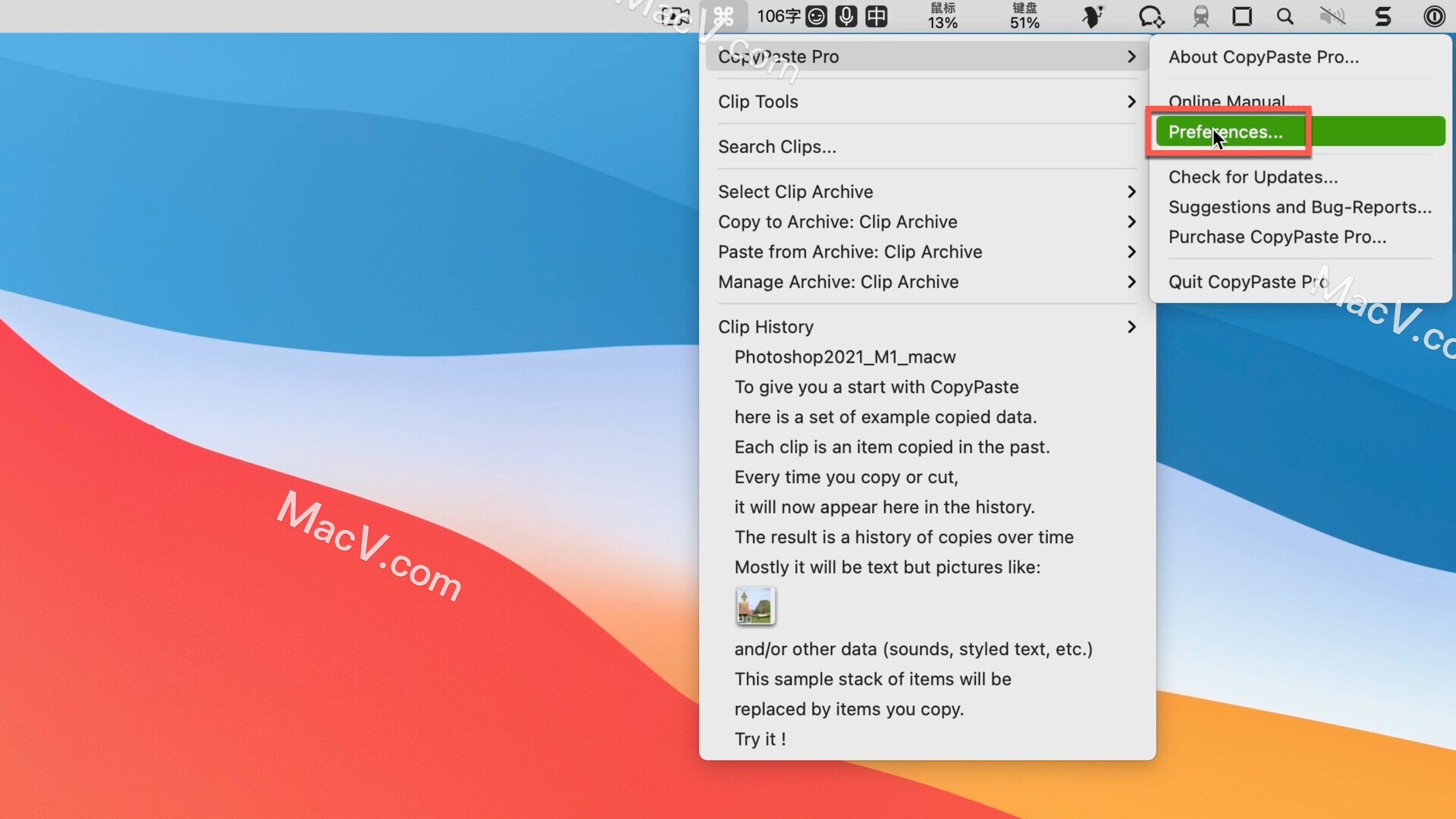The height and width of the screenshot is (819, 1456).
Task: Choose Select Clip Archive menu item
Action: pyautogui.click(x=927, y=192)
